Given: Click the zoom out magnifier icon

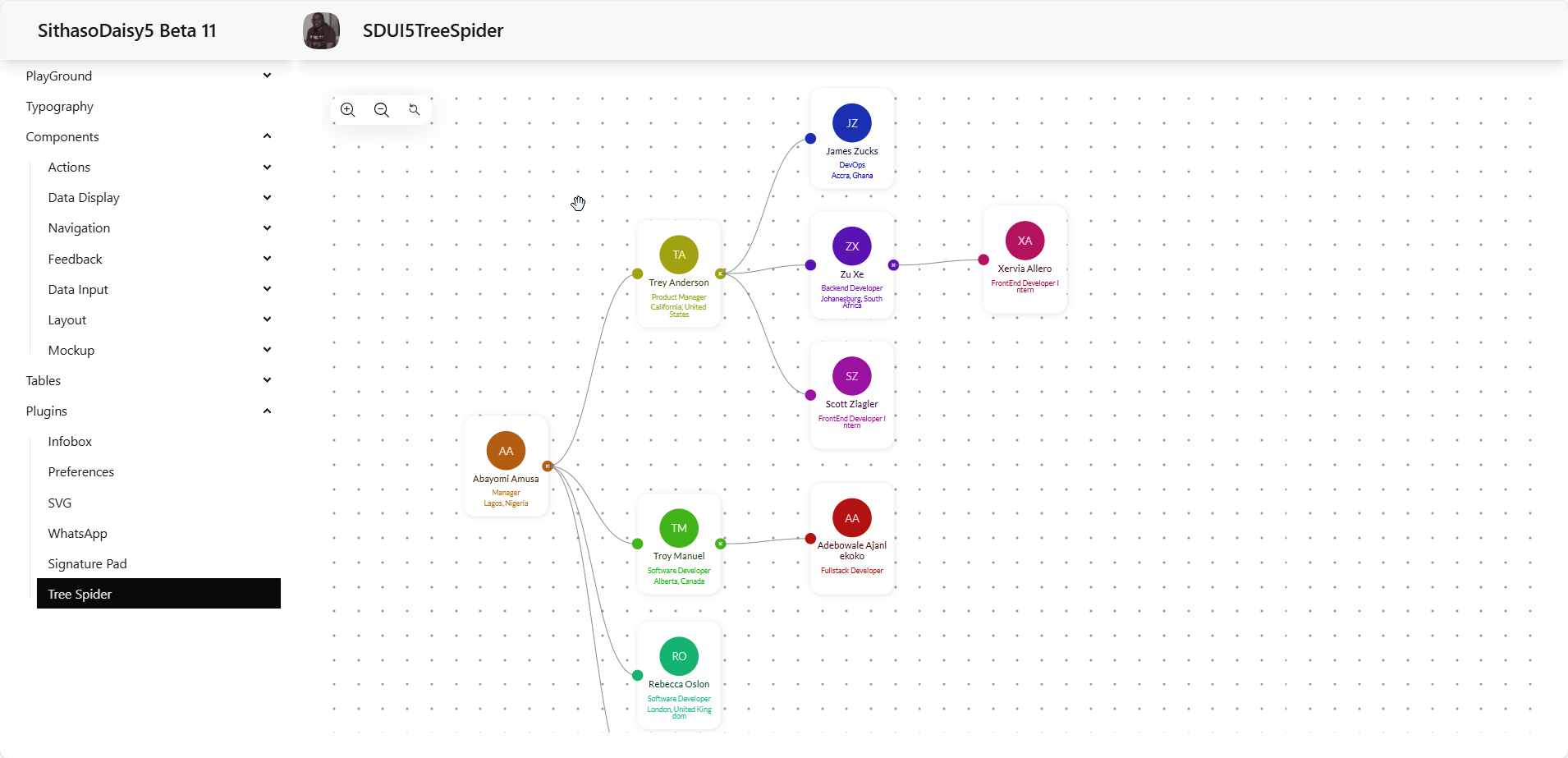Looking at the screenshot, I should pos(382,110).
